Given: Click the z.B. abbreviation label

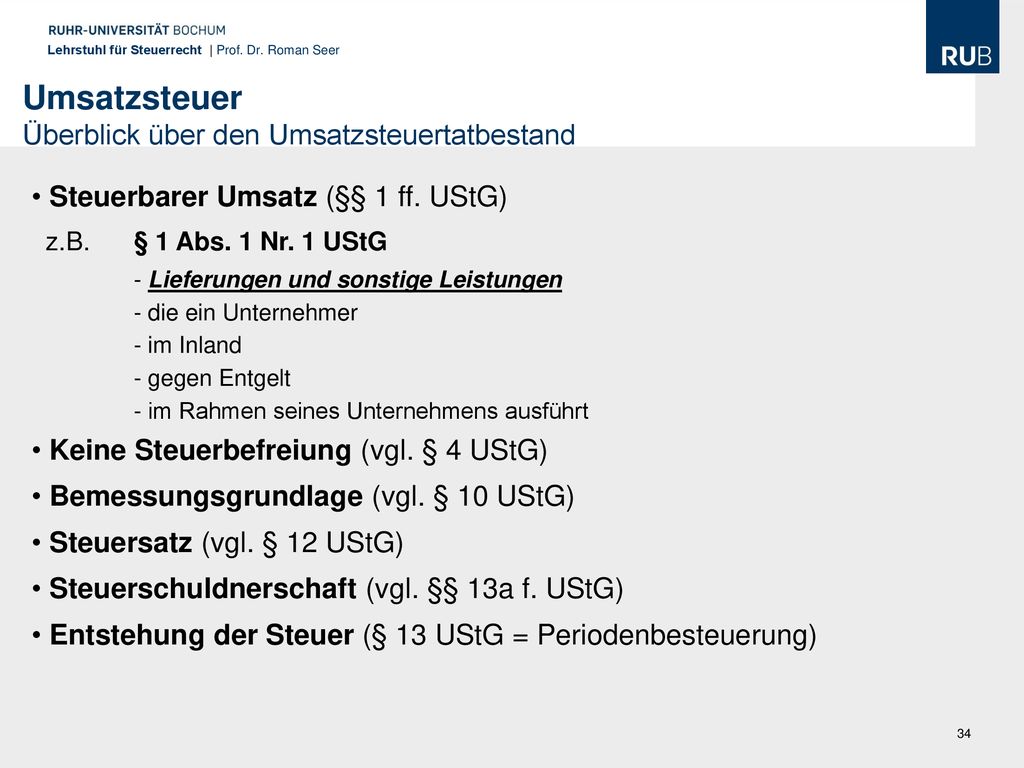Looking at the screenshot, I should click(67, 242).
